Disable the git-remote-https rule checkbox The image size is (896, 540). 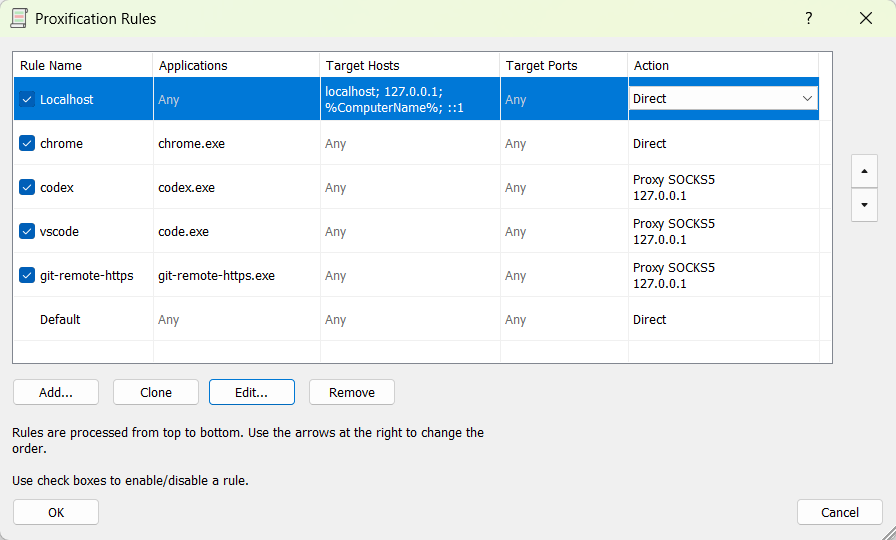pos(27,275)
